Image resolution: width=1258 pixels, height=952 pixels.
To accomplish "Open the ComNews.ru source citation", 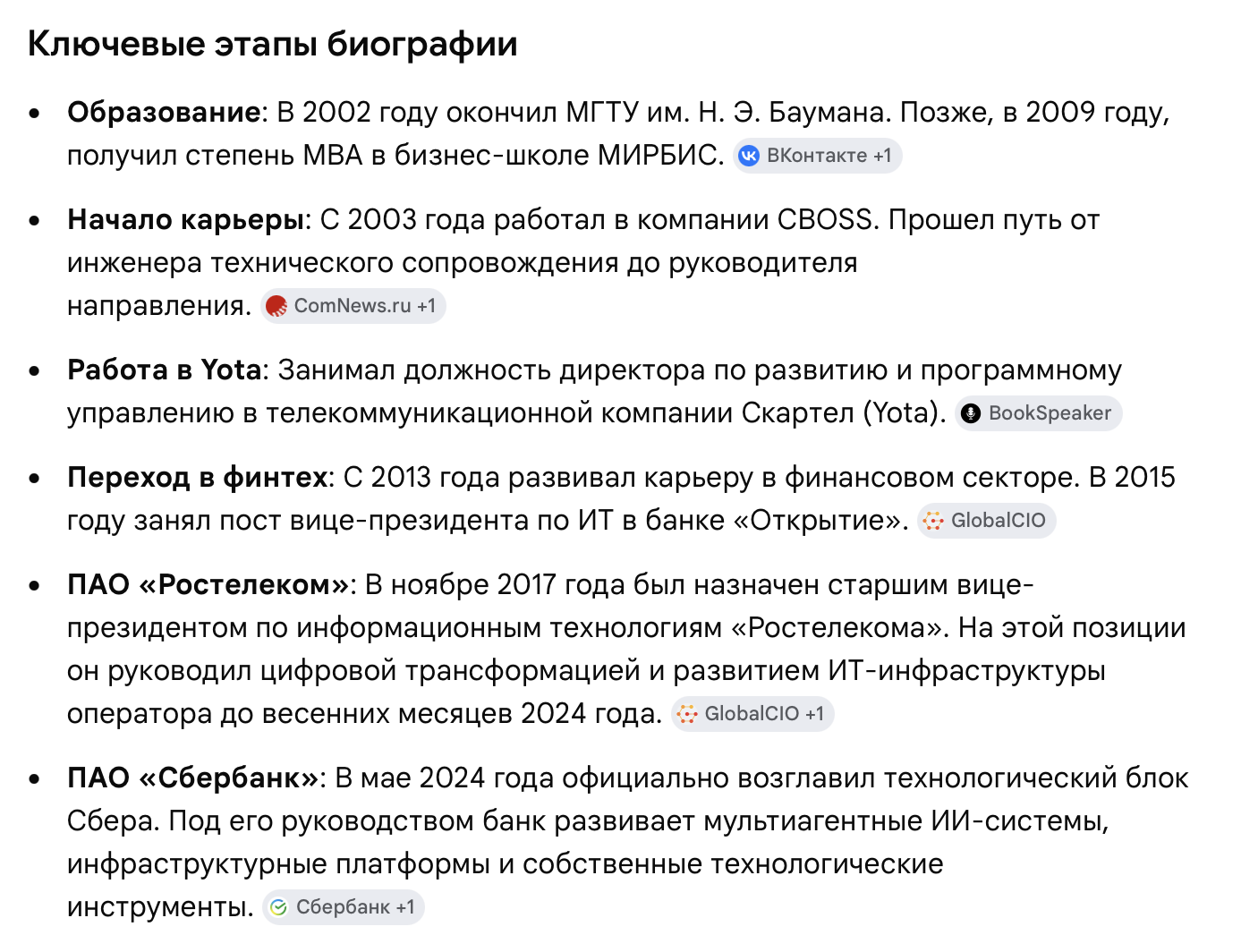I will point(353,306).
